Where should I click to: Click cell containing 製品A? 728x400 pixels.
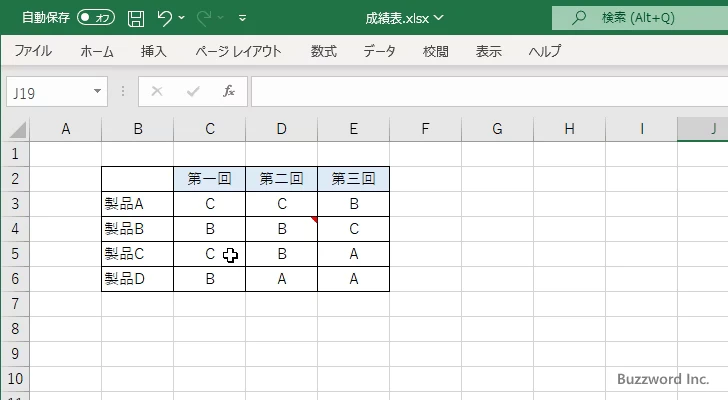pos(137,204)
